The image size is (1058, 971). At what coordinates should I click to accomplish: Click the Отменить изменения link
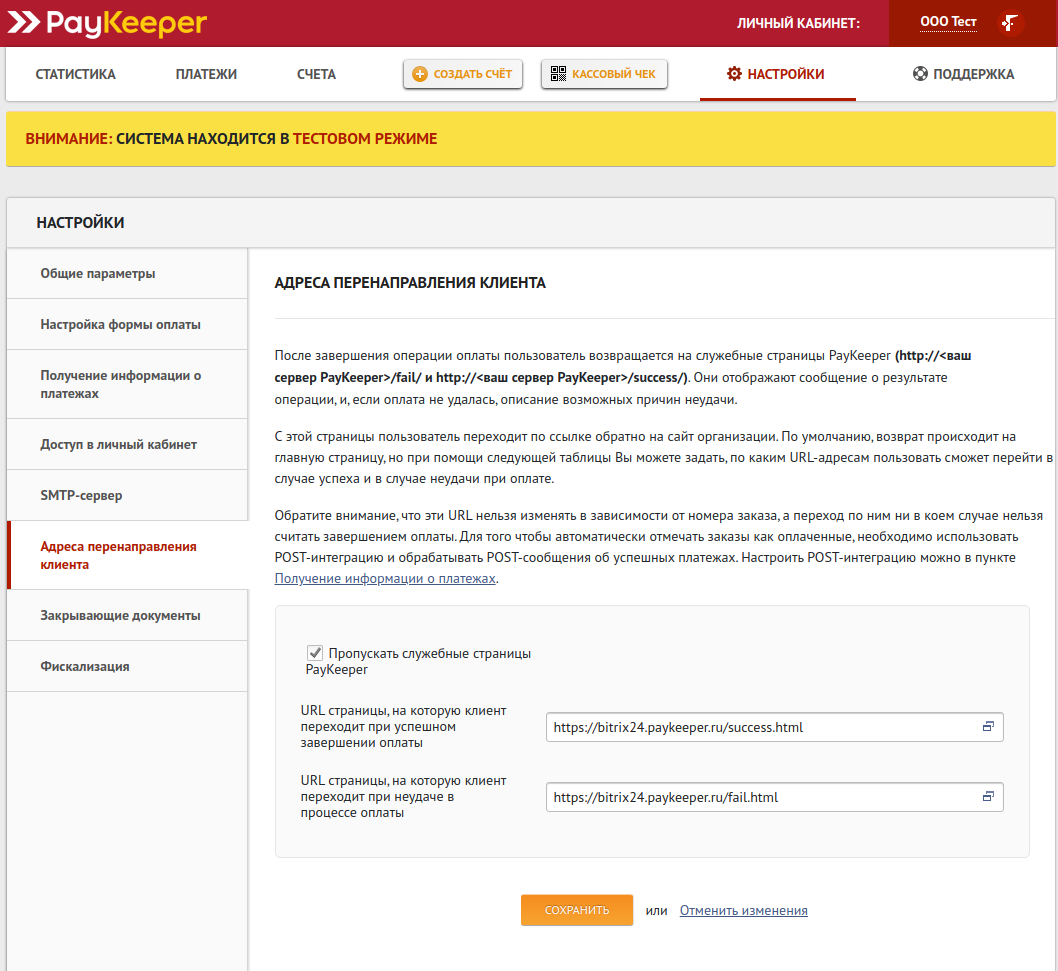(x=743, y=910)
